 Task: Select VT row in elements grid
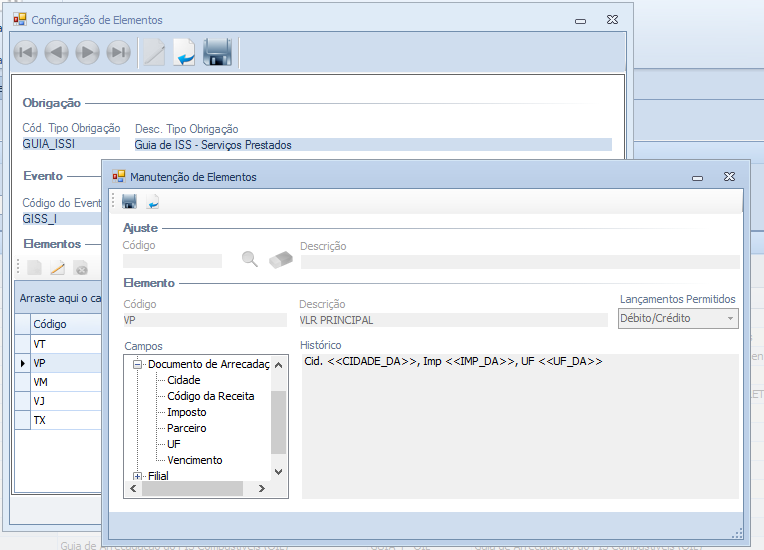click(58, 344)
